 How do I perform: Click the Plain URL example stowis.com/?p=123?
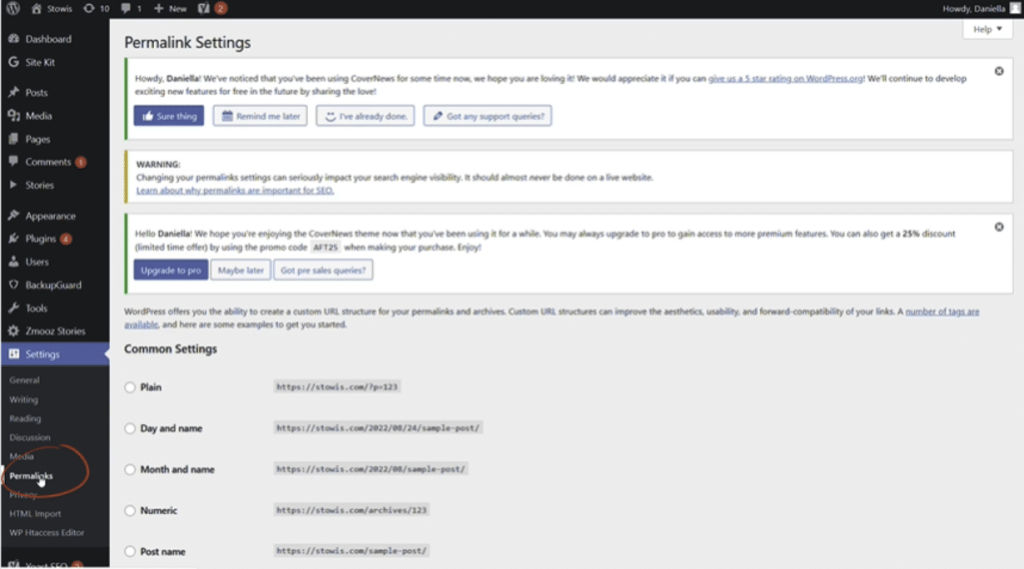(337, 387)
